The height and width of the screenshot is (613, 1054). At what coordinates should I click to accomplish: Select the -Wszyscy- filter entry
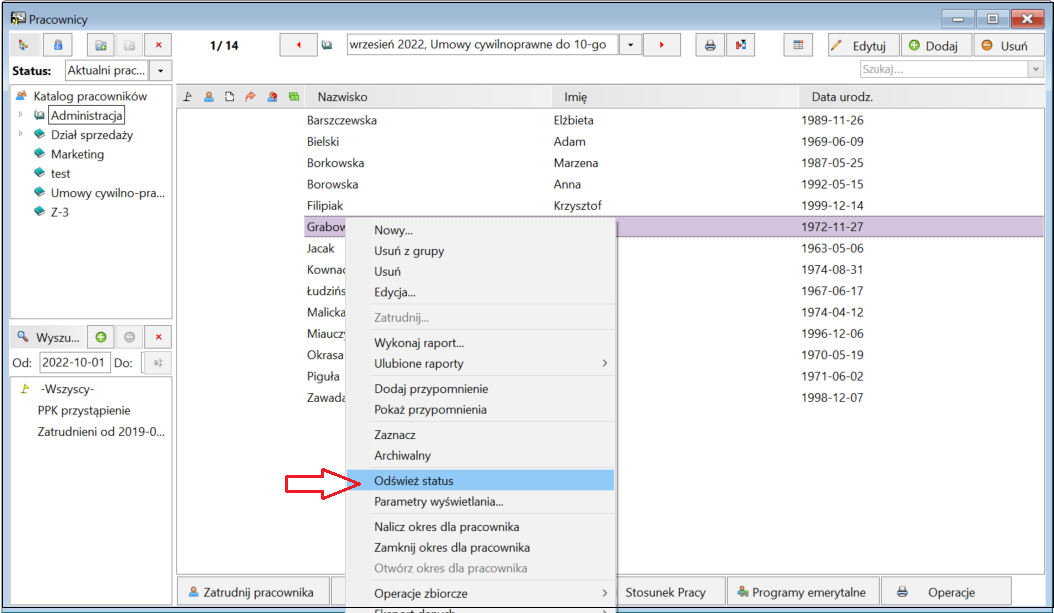pos(67,389)
